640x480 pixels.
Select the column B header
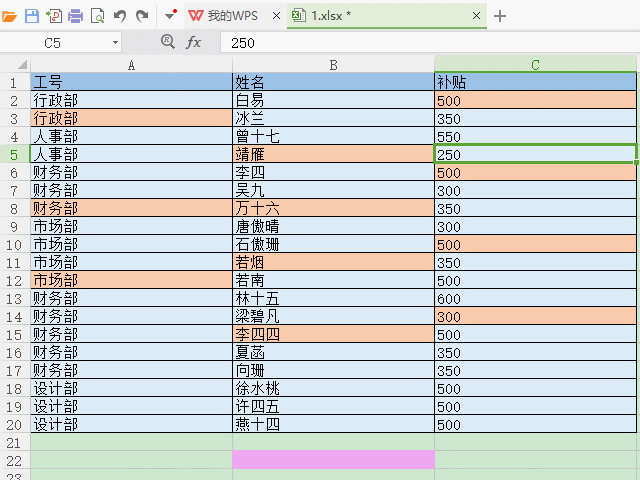point(333,65)
